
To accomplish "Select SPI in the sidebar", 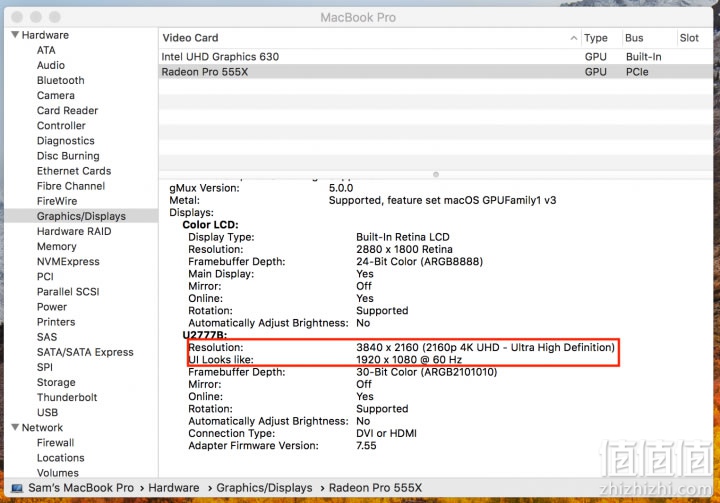I will click(45, 367).
